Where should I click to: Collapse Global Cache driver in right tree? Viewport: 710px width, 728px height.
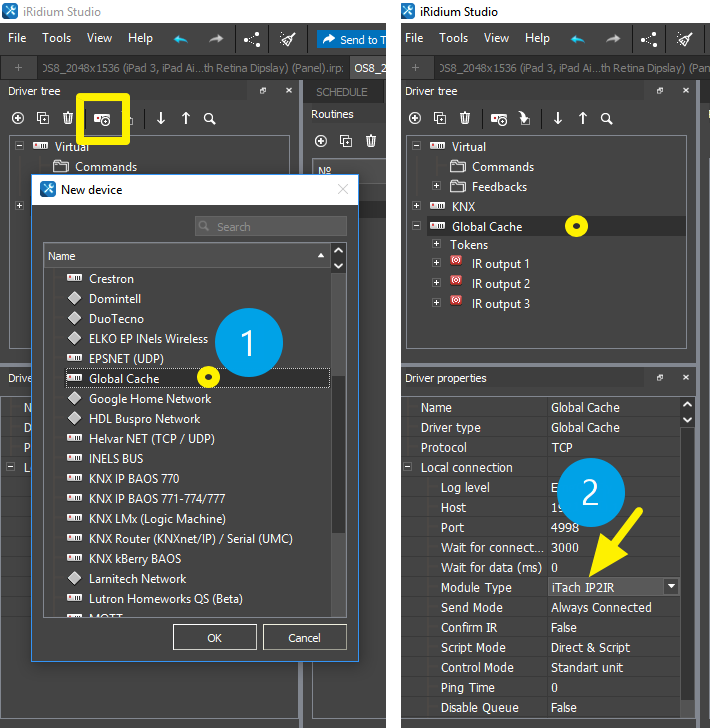pos(417,226)
